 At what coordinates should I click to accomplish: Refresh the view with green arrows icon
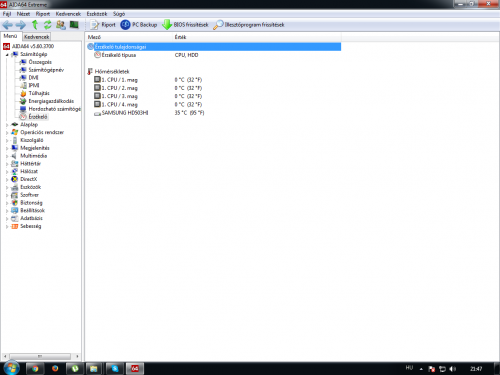48,25
